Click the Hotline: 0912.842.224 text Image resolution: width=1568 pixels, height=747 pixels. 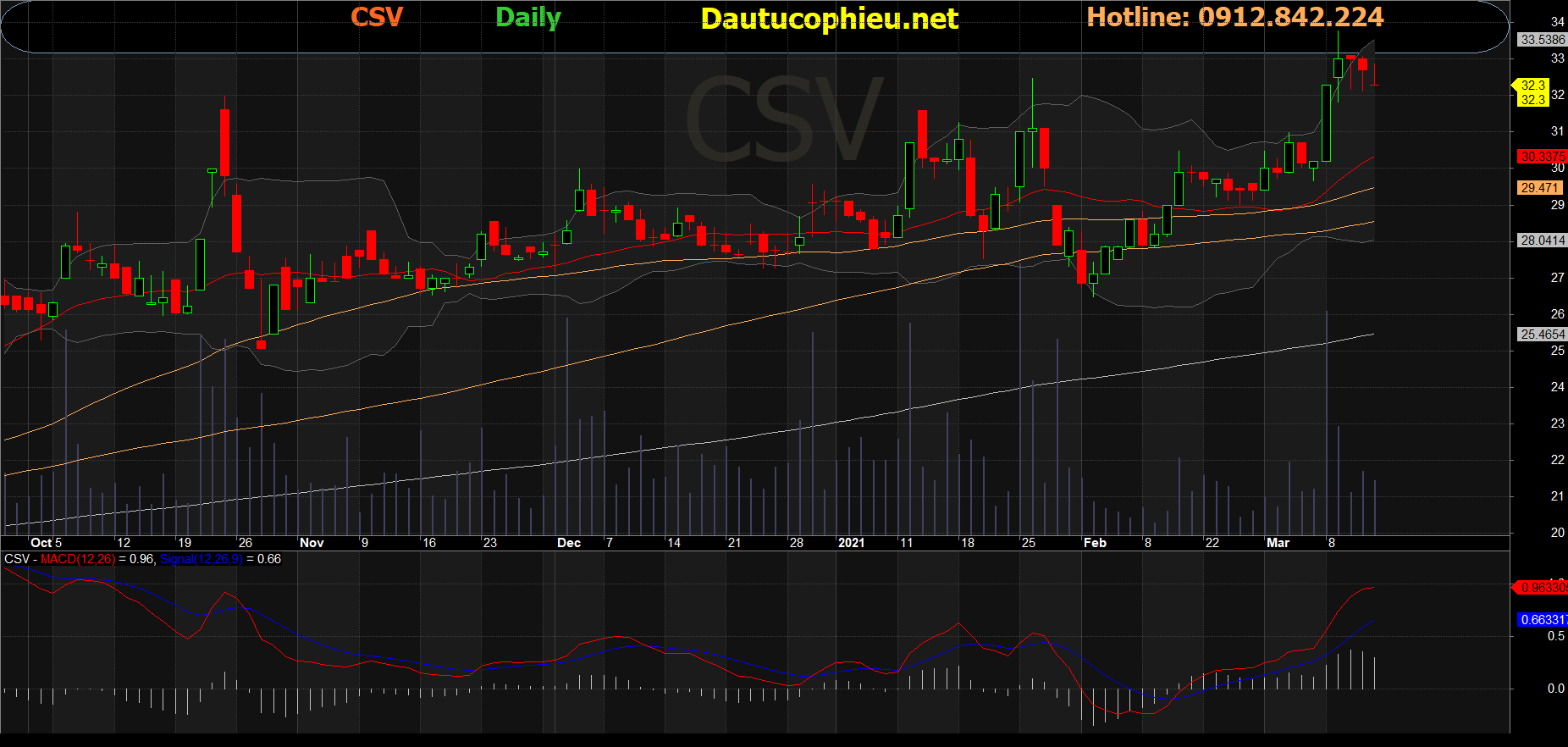click(1235, 17)
